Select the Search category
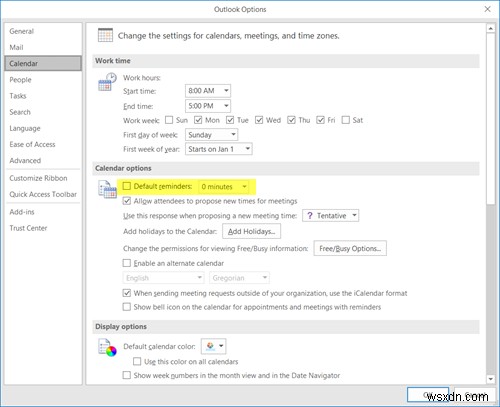This screenshot has height=407, width=500. pyautogui.click(x=43, y=112)
